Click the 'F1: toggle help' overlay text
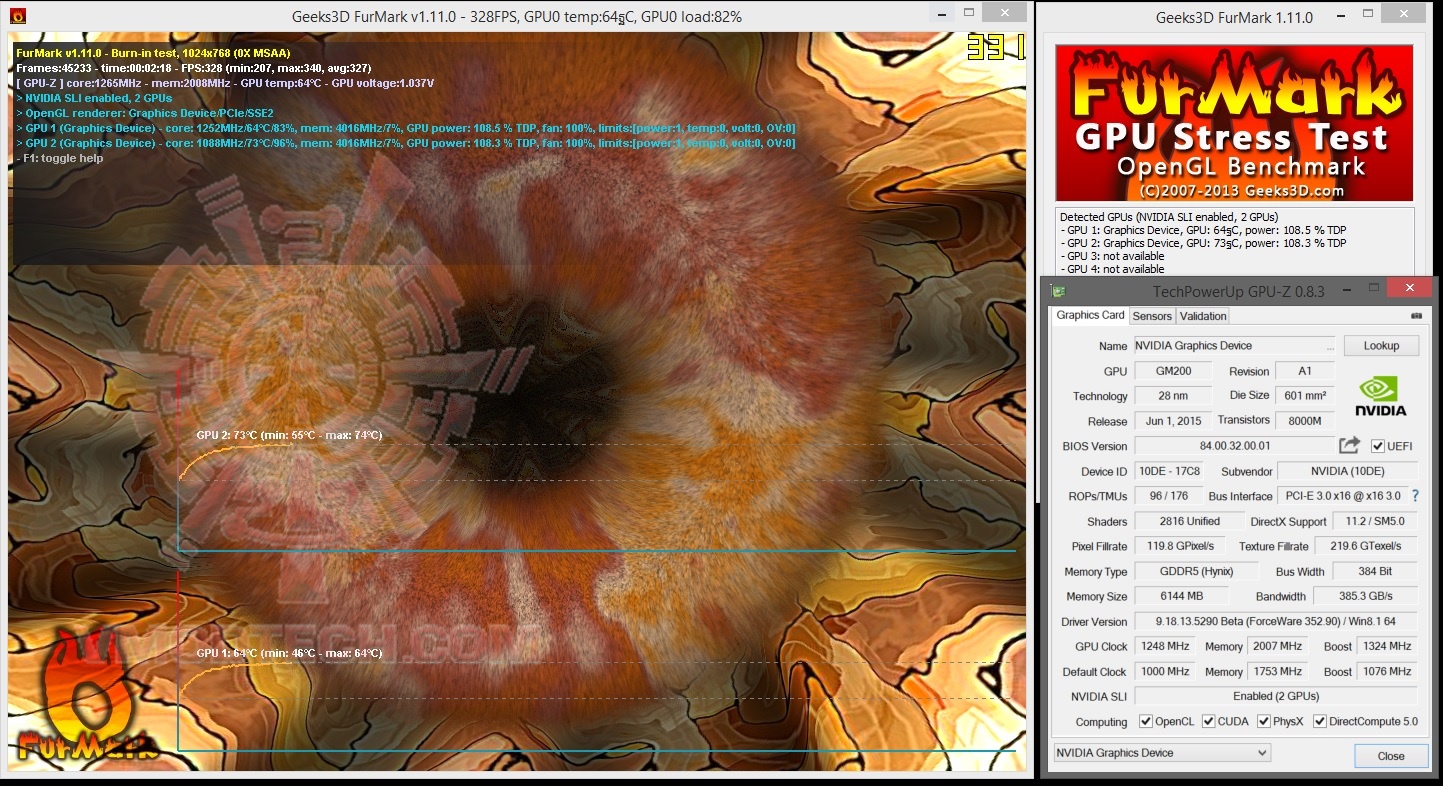Viewport: 1443px width, 786px height. click(x=60, y=158)
